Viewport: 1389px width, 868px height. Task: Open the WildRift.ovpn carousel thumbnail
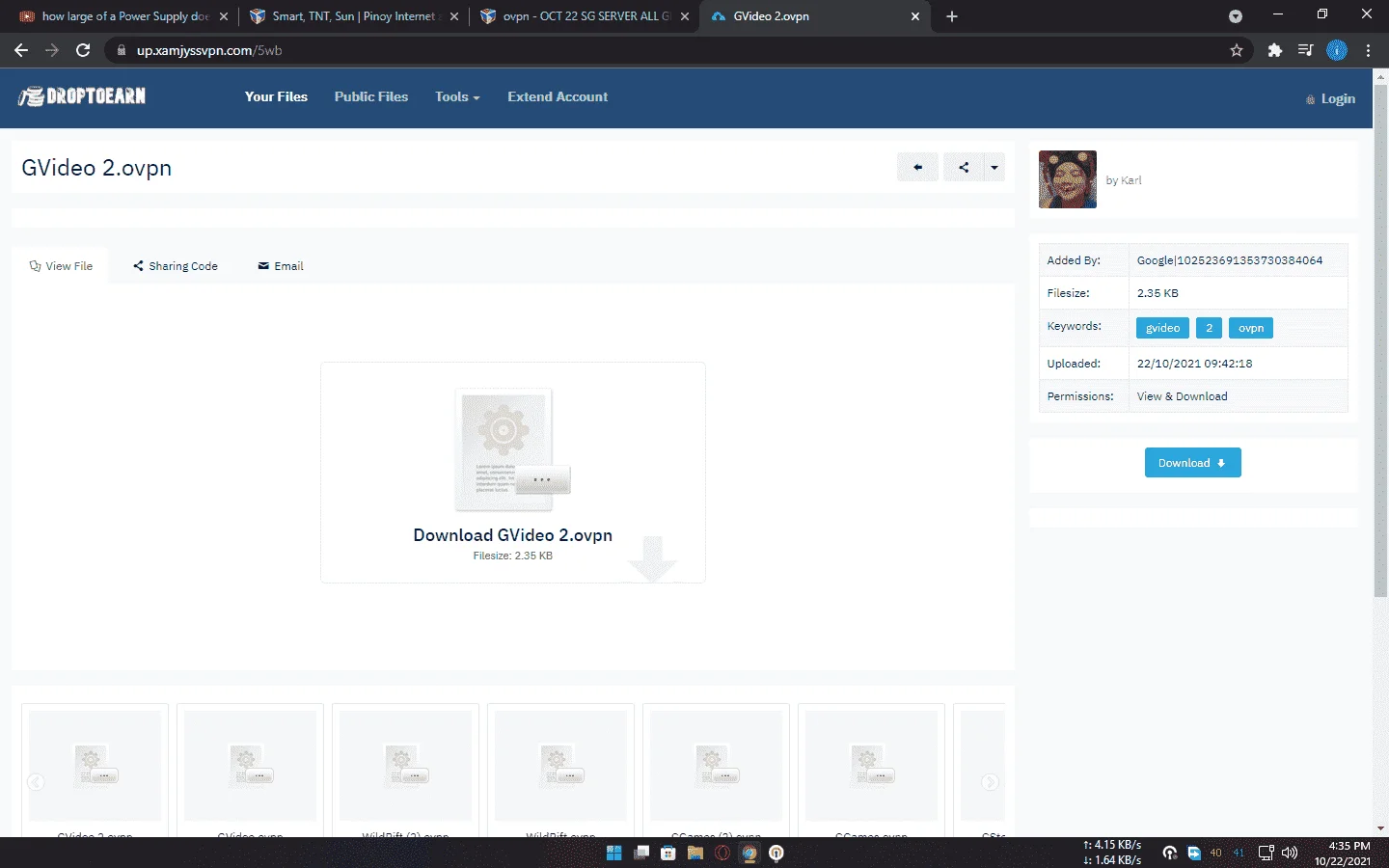click(x=560, y=770)
